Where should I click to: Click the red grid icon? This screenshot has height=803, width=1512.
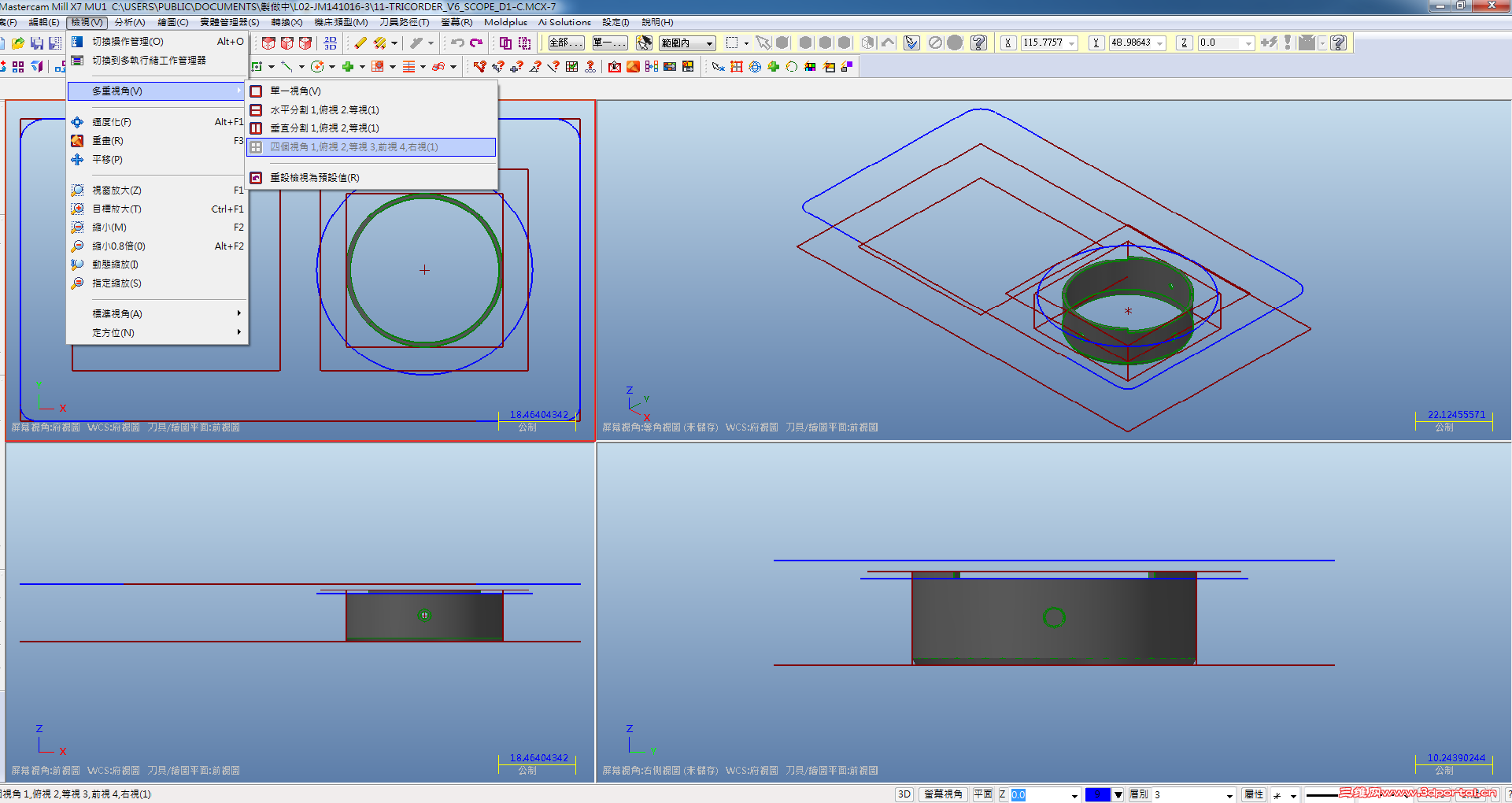coord(737,67)
